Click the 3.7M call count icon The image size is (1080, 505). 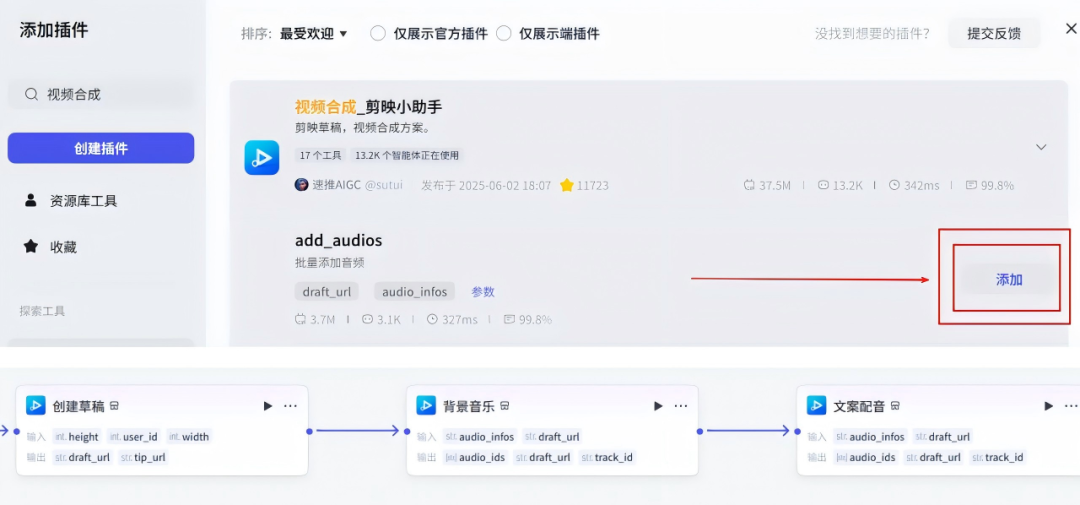coord(300,319)
